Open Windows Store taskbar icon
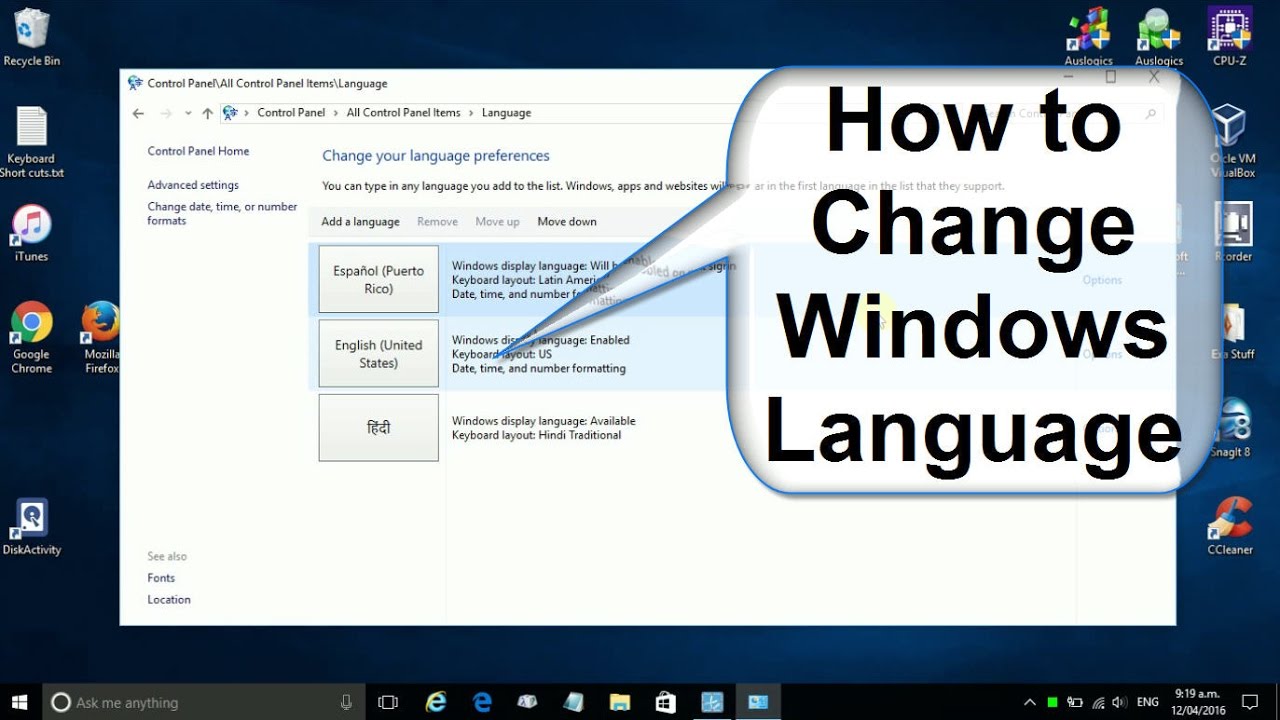1280x720 pixels. pyautogui.click(x=666, y=702)
